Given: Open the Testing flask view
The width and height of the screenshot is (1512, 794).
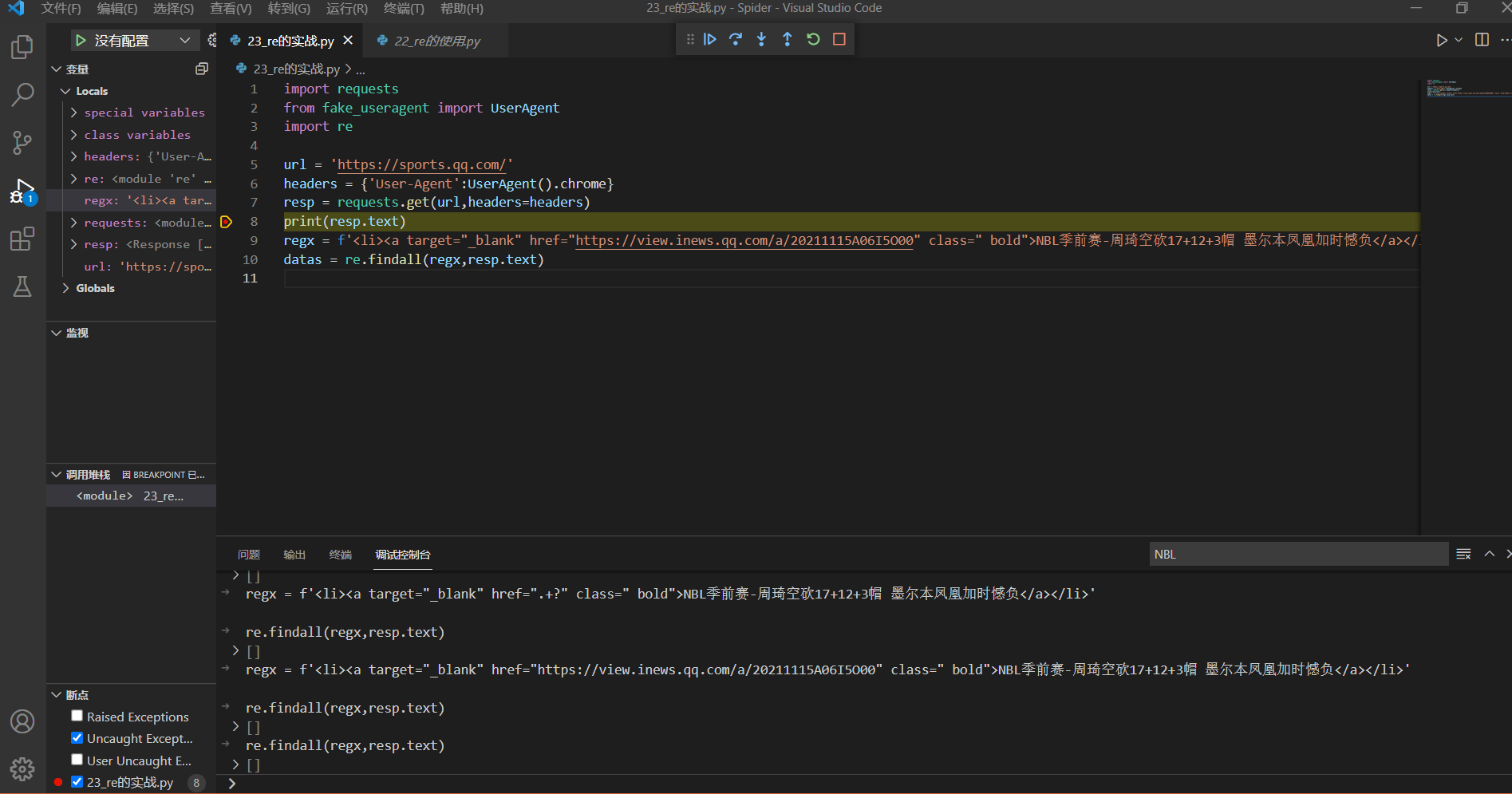Looking at the screenshot, I should (22, 286).
